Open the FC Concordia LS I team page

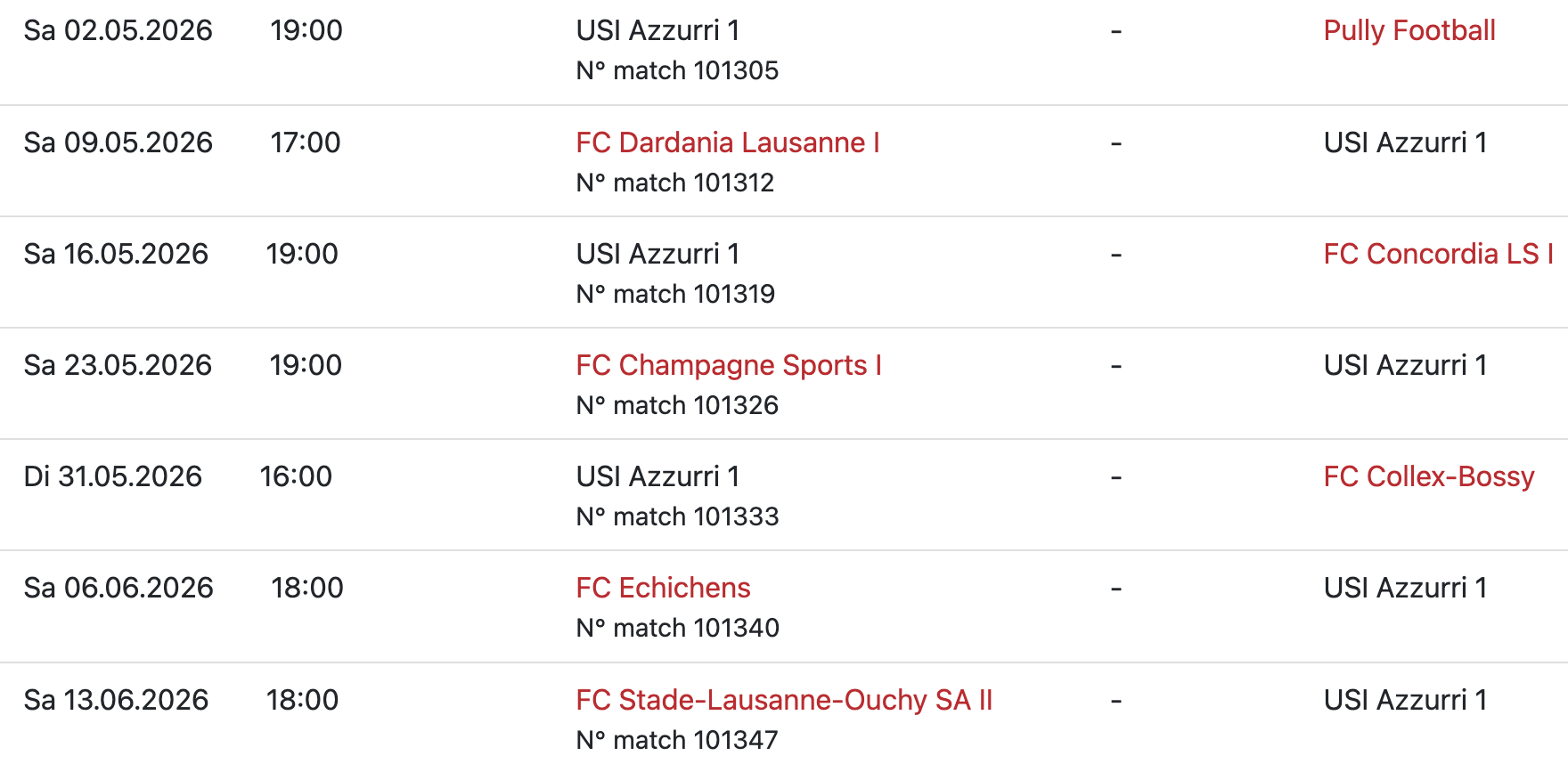[1437, 254]
